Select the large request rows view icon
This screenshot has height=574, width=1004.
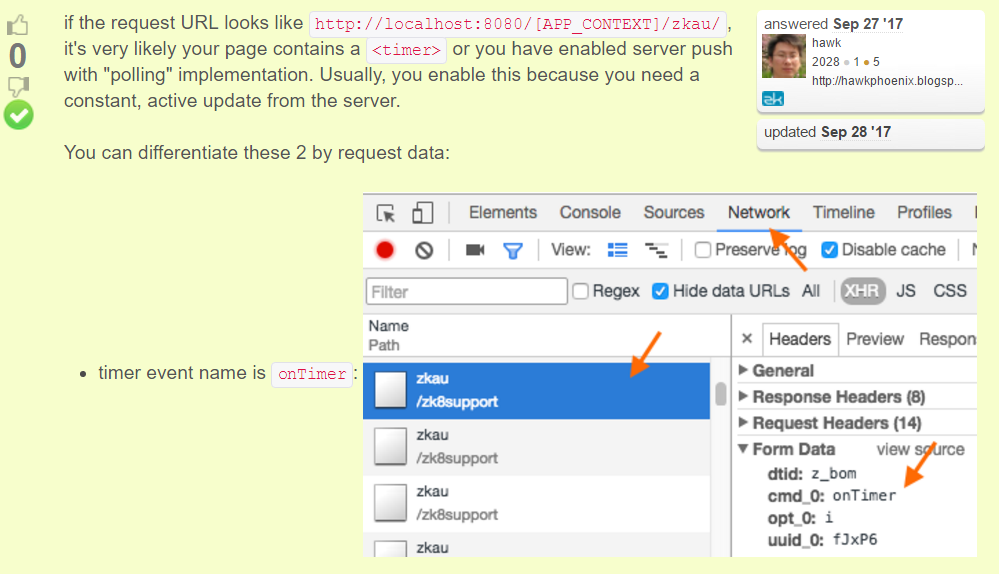617,250
